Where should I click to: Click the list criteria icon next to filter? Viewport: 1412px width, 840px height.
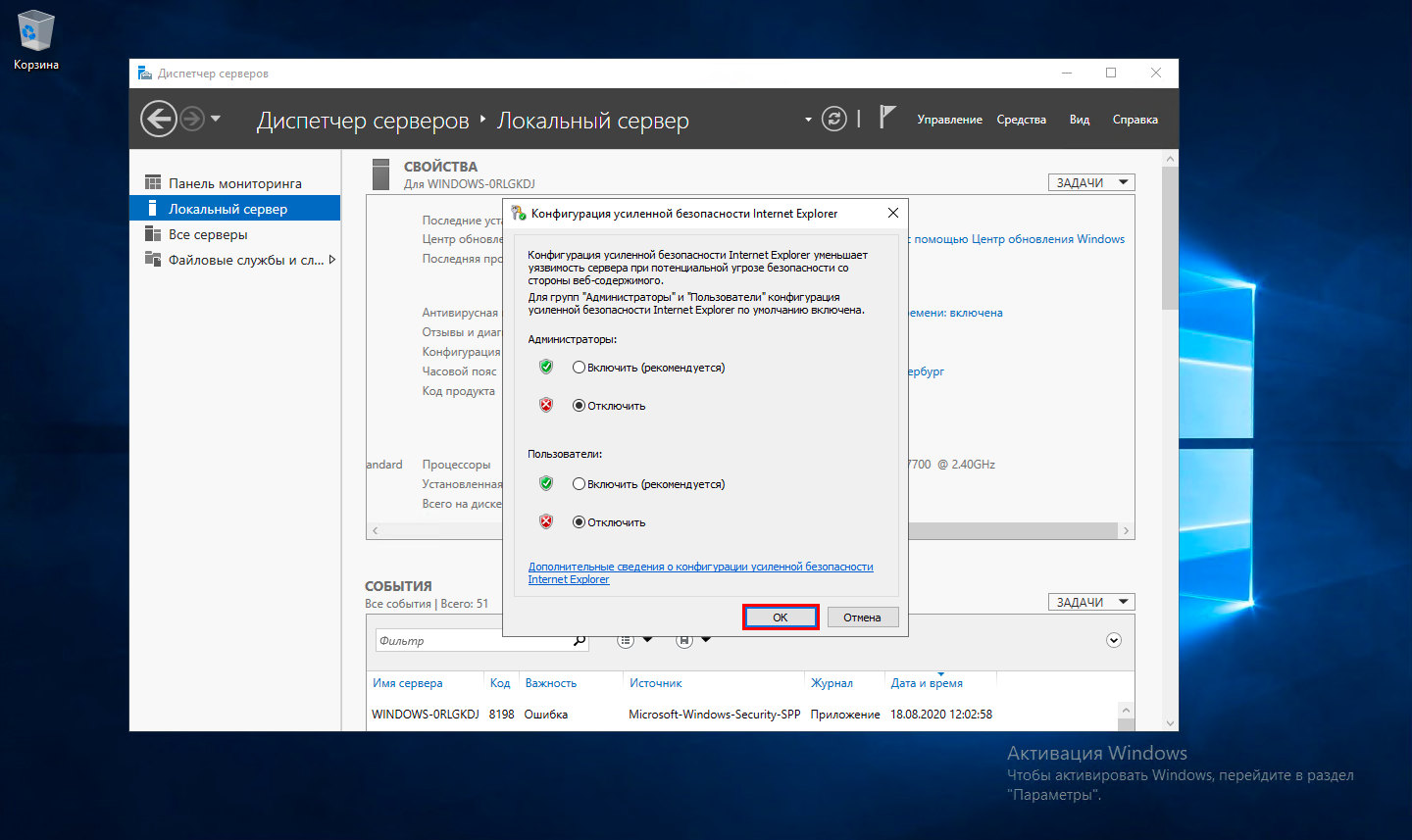[626, 640]
